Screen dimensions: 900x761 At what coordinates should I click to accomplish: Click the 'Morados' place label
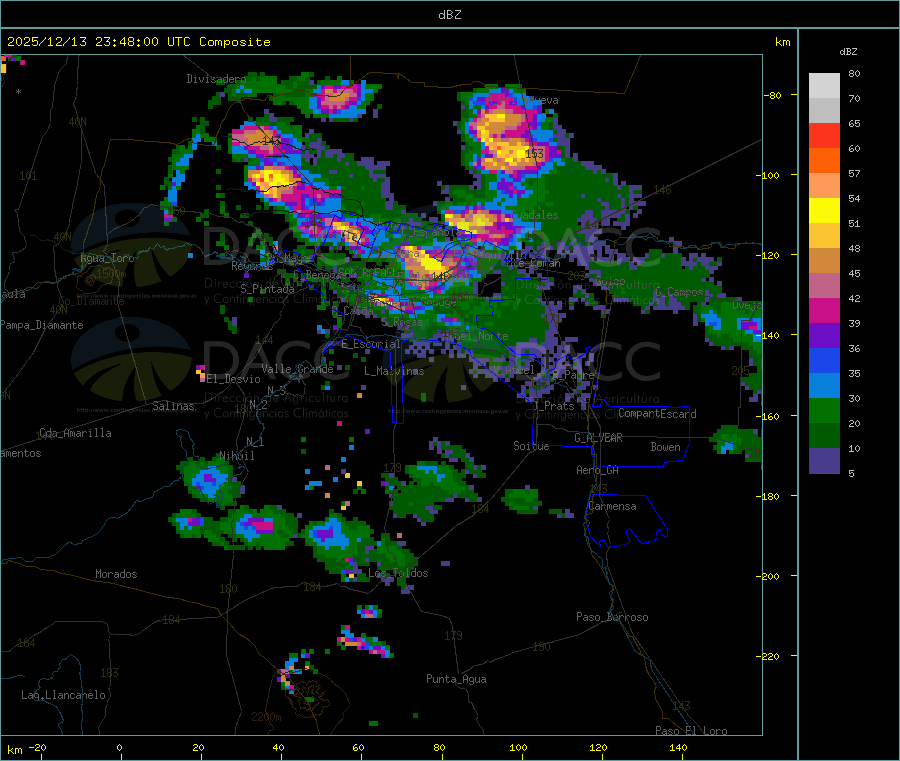click(x=116, y=574)
